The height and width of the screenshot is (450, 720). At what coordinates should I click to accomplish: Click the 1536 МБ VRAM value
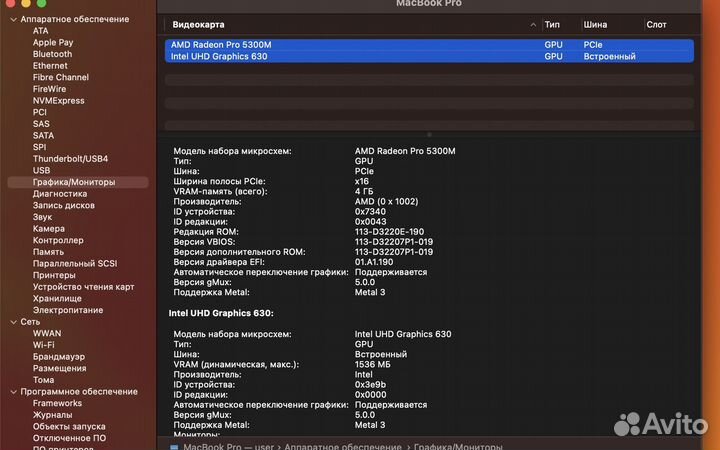[x=372, y=365]
